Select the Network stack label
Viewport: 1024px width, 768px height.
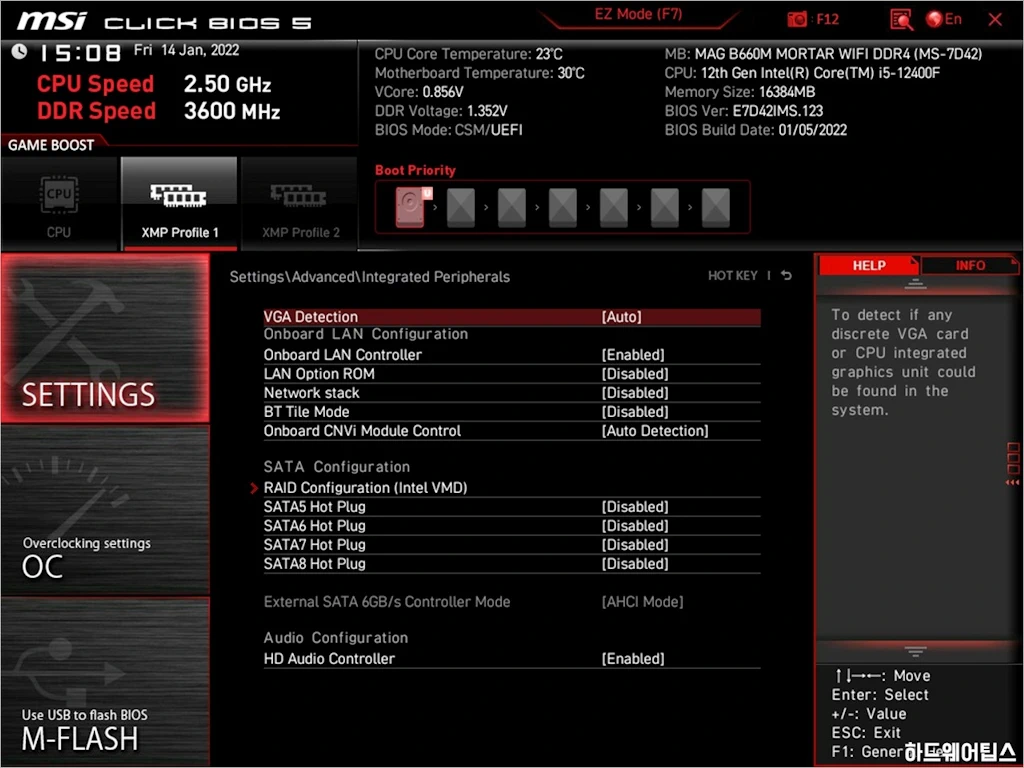(x=312, y=392)
